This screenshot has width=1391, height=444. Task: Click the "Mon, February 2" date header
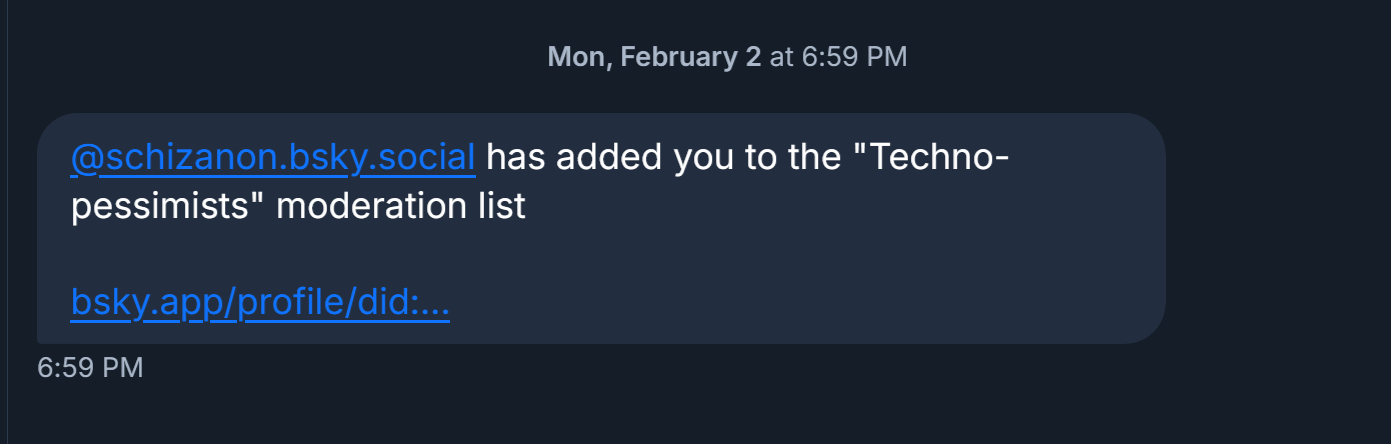pyautogui.click(x=654, y=57)
